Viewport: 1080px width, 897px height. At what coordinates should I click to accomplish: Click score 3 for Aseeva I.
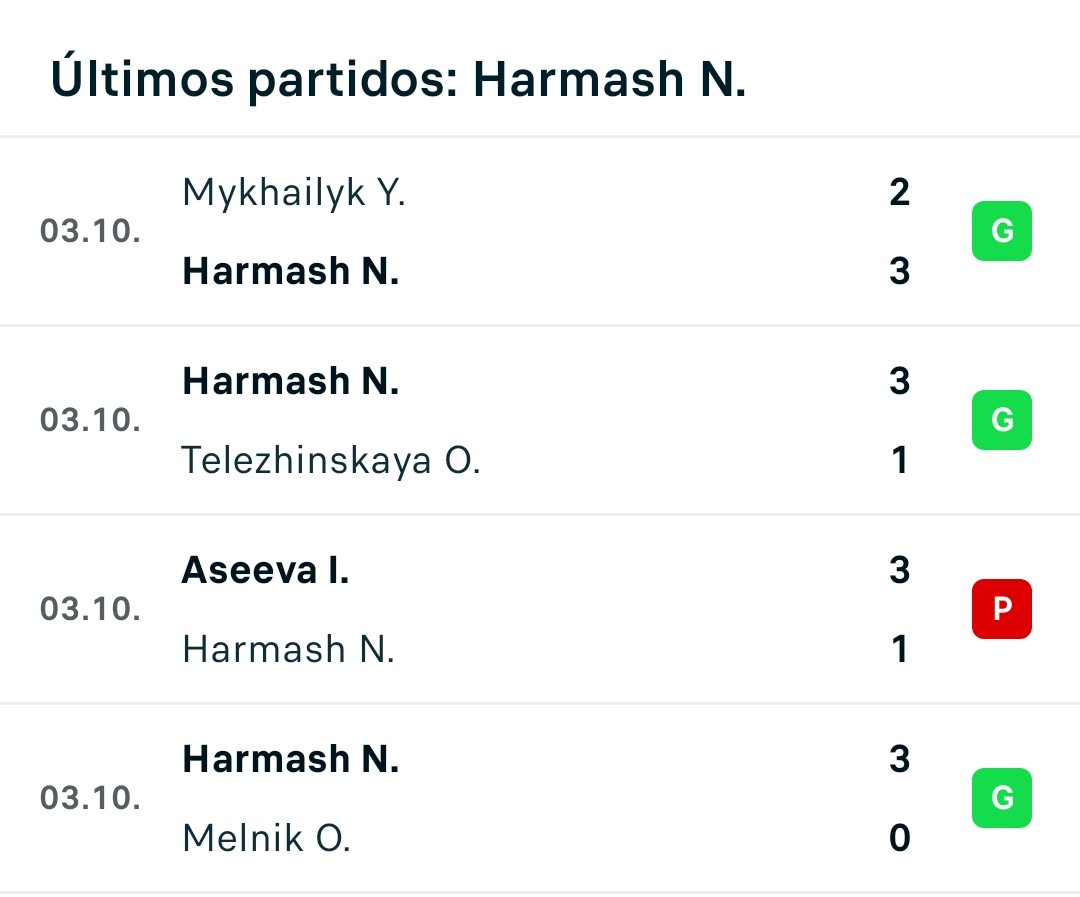(900, 570)
